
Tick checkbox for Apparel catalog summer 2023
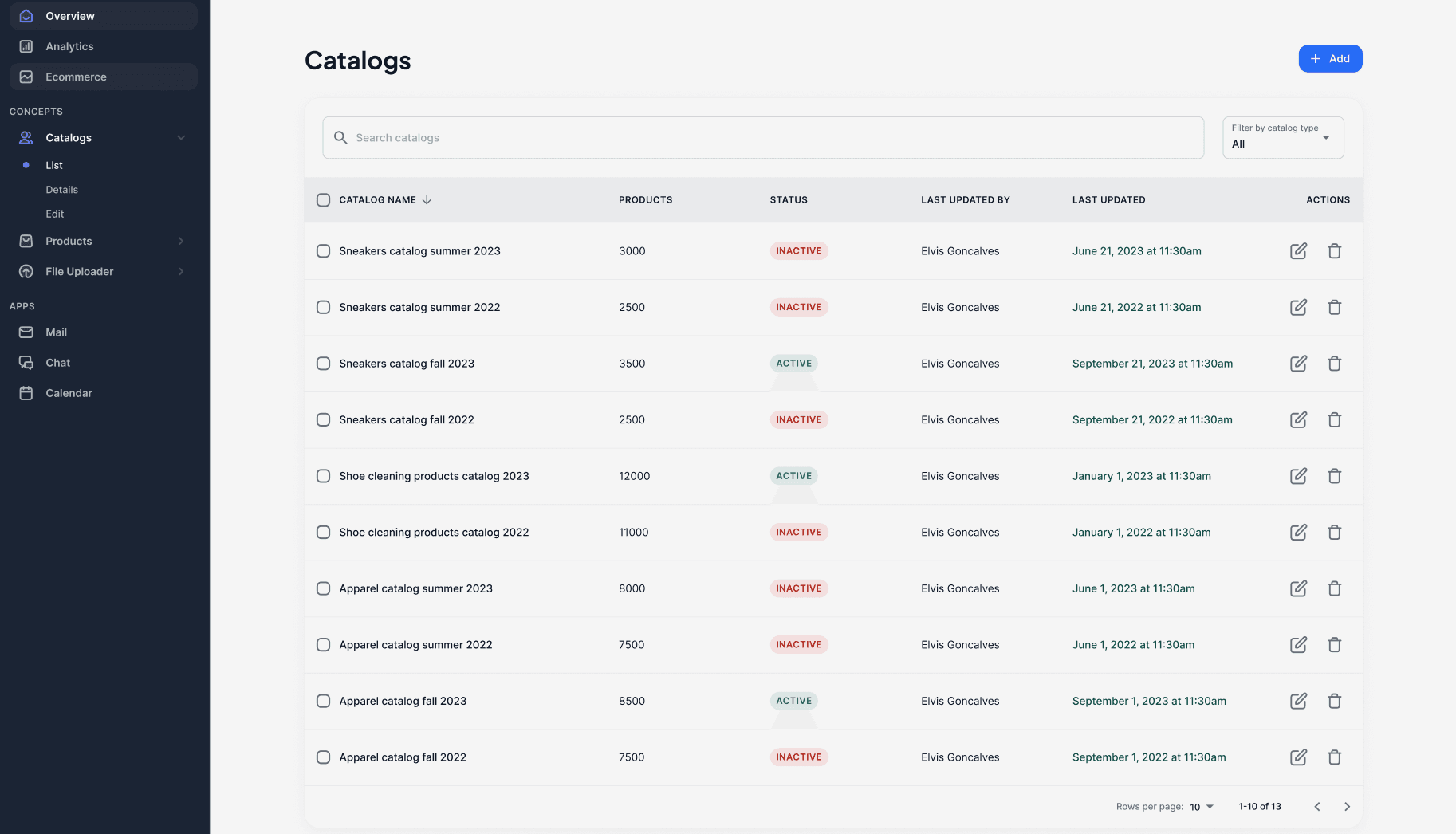323,588
